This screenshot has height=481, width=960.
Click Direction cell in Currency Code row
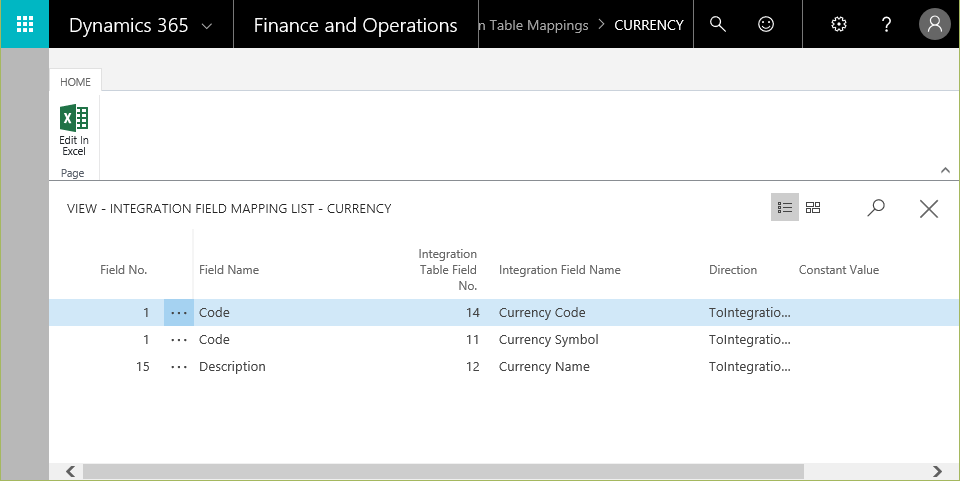[749, 313]
